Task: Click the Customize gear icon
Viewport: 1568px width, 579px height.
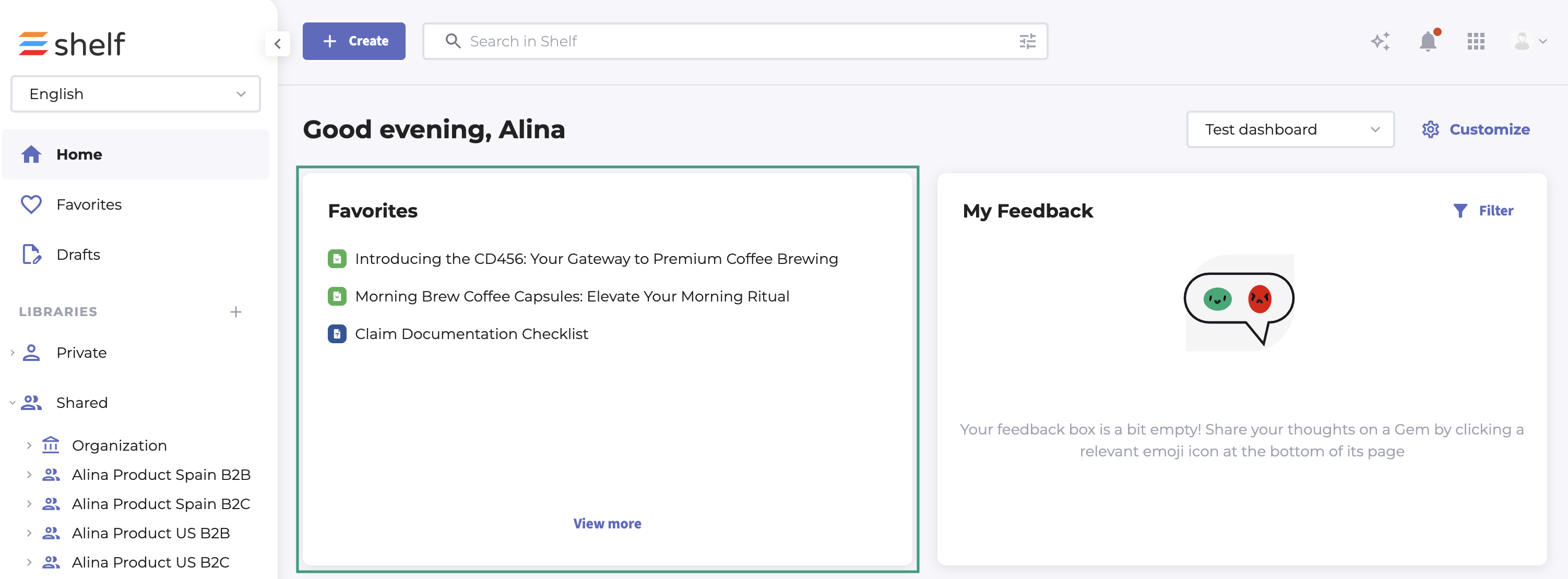Action: pos(1430,129)
